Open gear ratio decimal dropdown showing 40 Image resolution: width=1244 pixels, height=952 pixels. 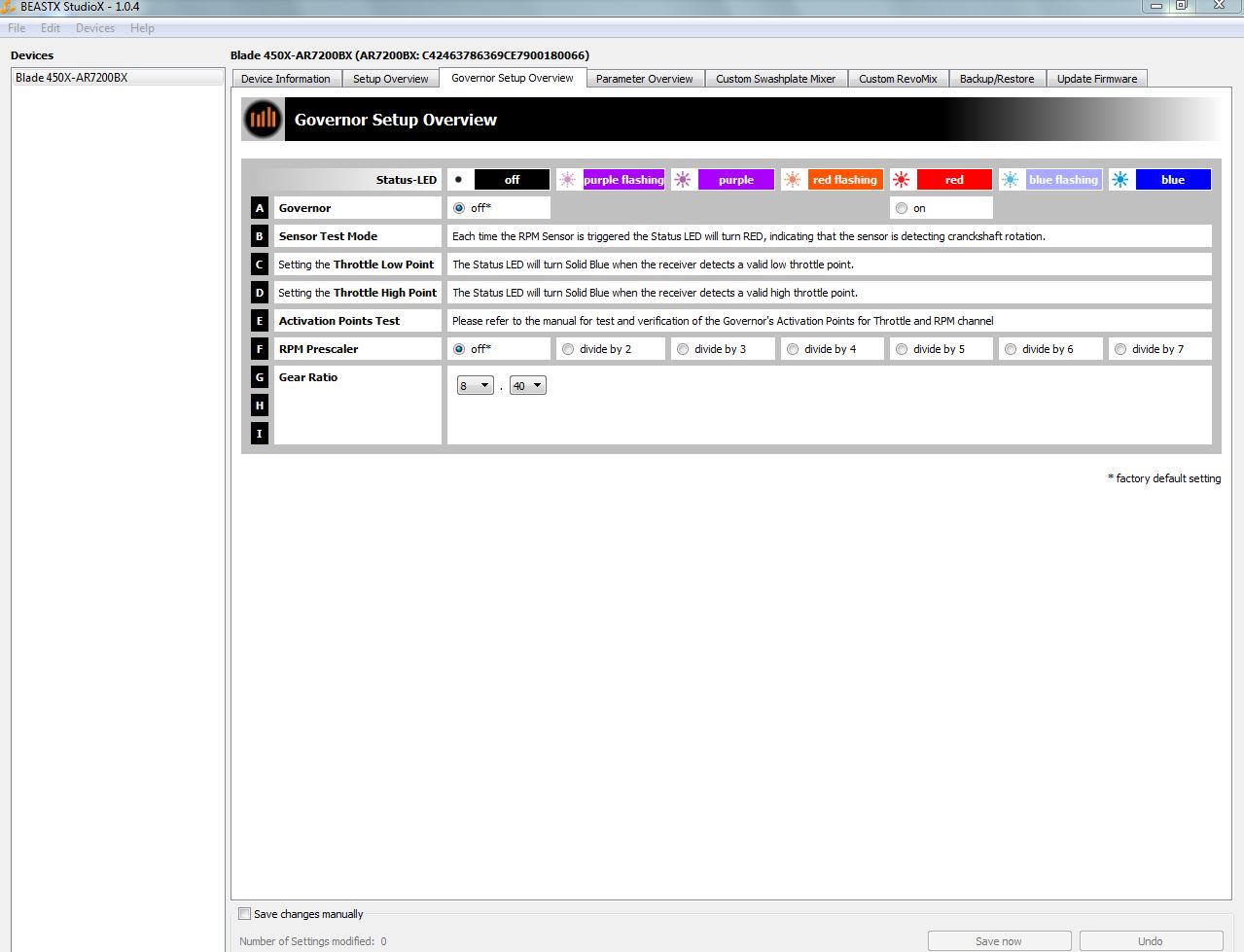click(x=528, y=386)
